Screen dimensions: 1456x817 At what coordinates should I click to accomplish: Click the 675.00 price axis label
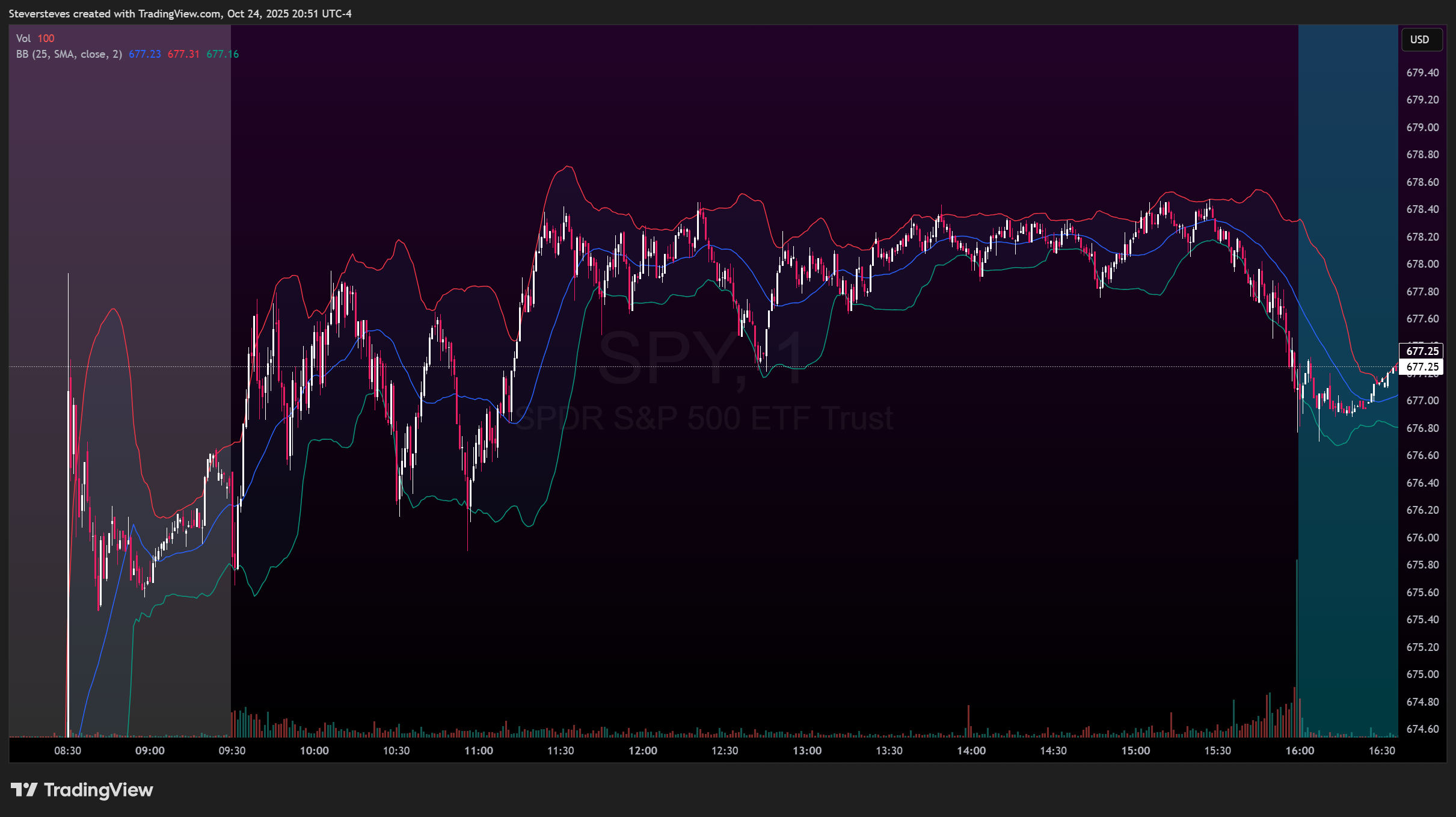(1422, 674)
